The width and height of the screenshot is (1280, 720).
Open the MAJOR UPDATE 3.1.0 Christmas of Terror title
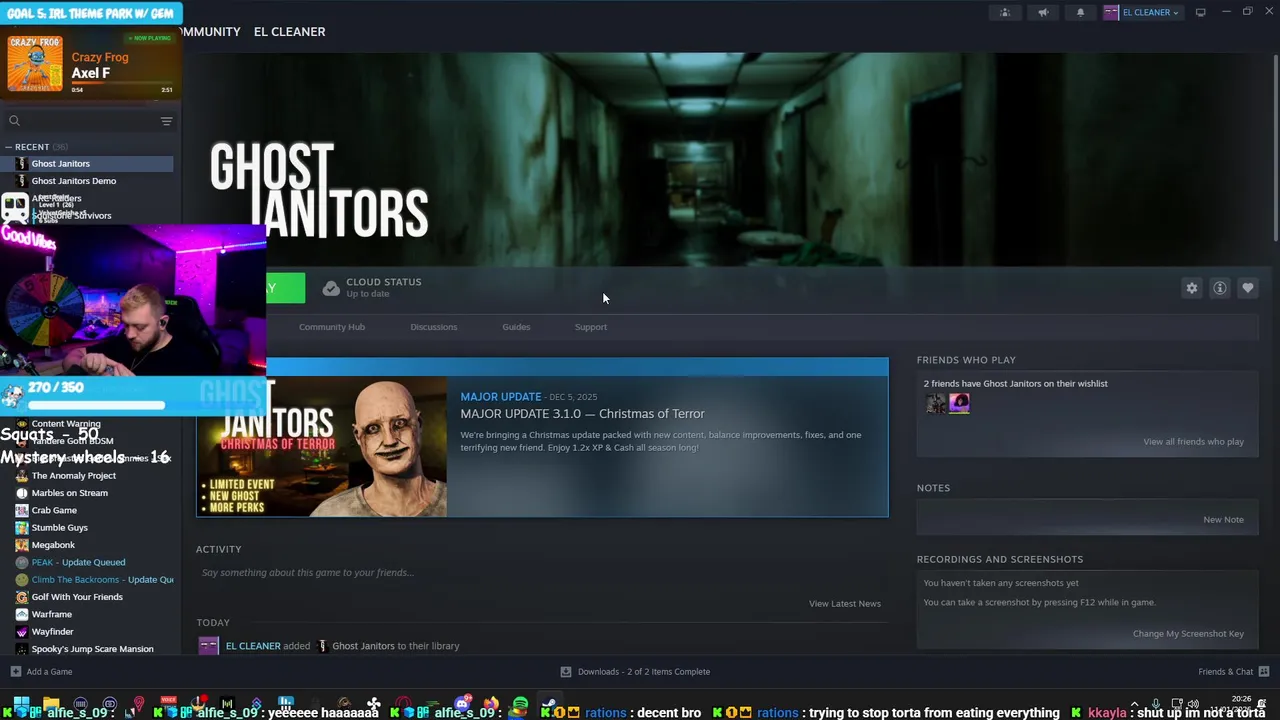pos(582,414)
